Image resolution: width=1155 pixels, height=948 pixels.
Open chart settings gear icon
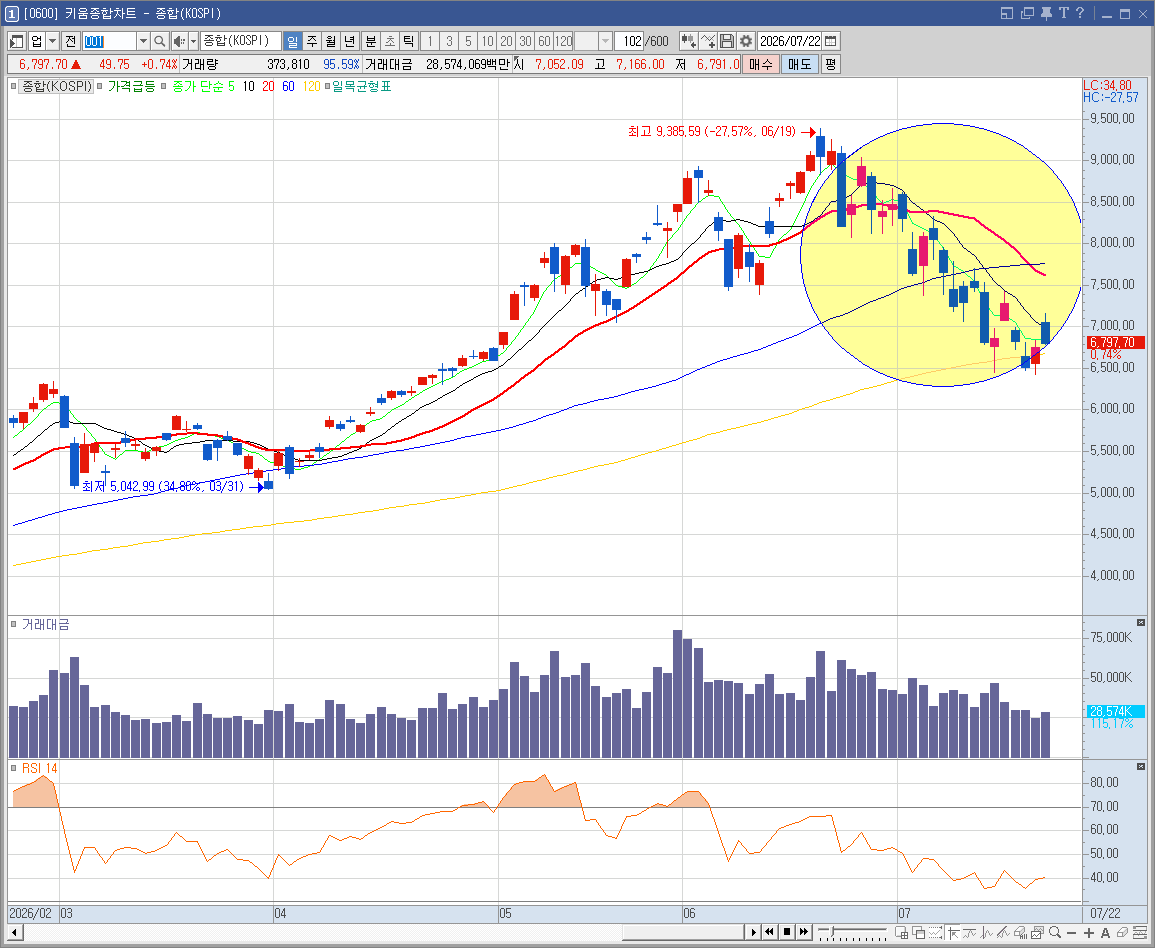745,41
